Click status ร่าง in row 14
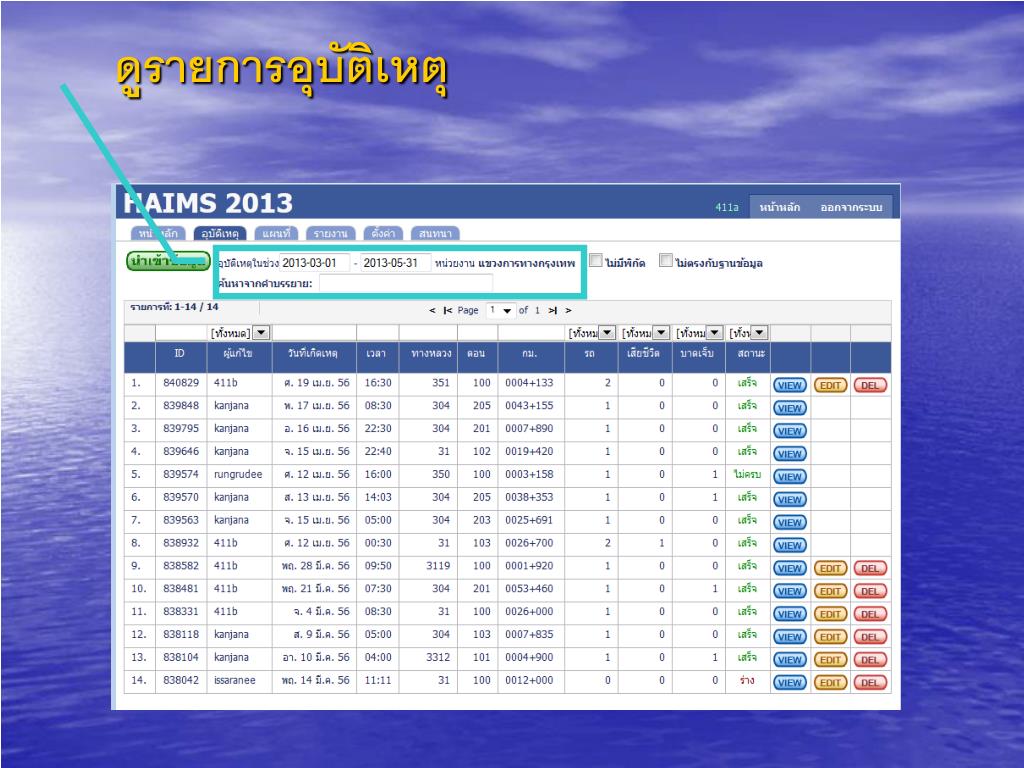1024x768 pixels. [747, 680]
